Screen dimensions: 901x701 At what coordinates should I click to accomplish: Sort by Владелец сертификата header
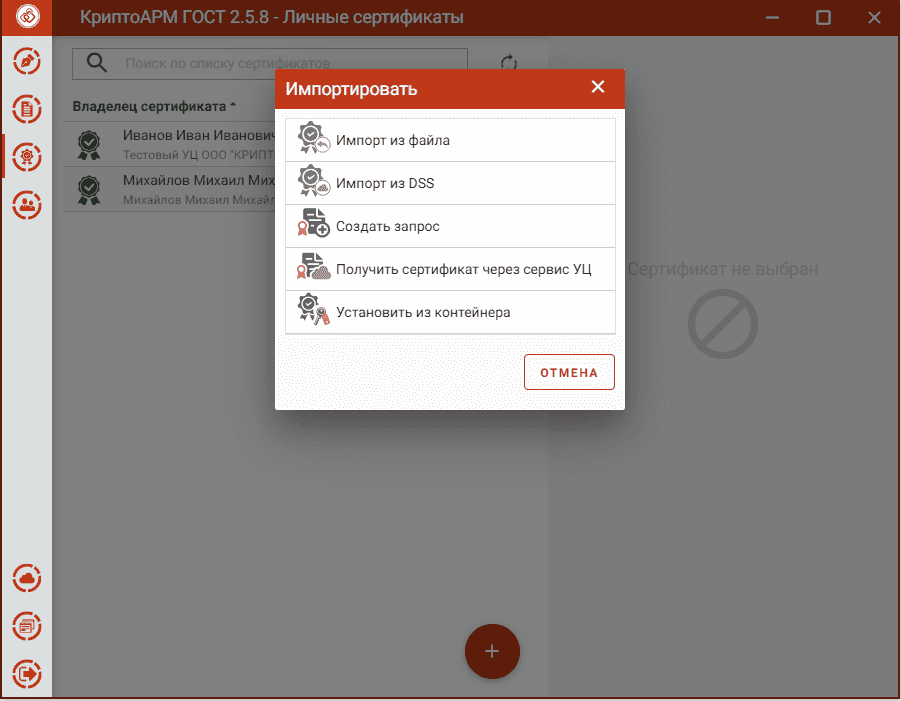[154, 106]
